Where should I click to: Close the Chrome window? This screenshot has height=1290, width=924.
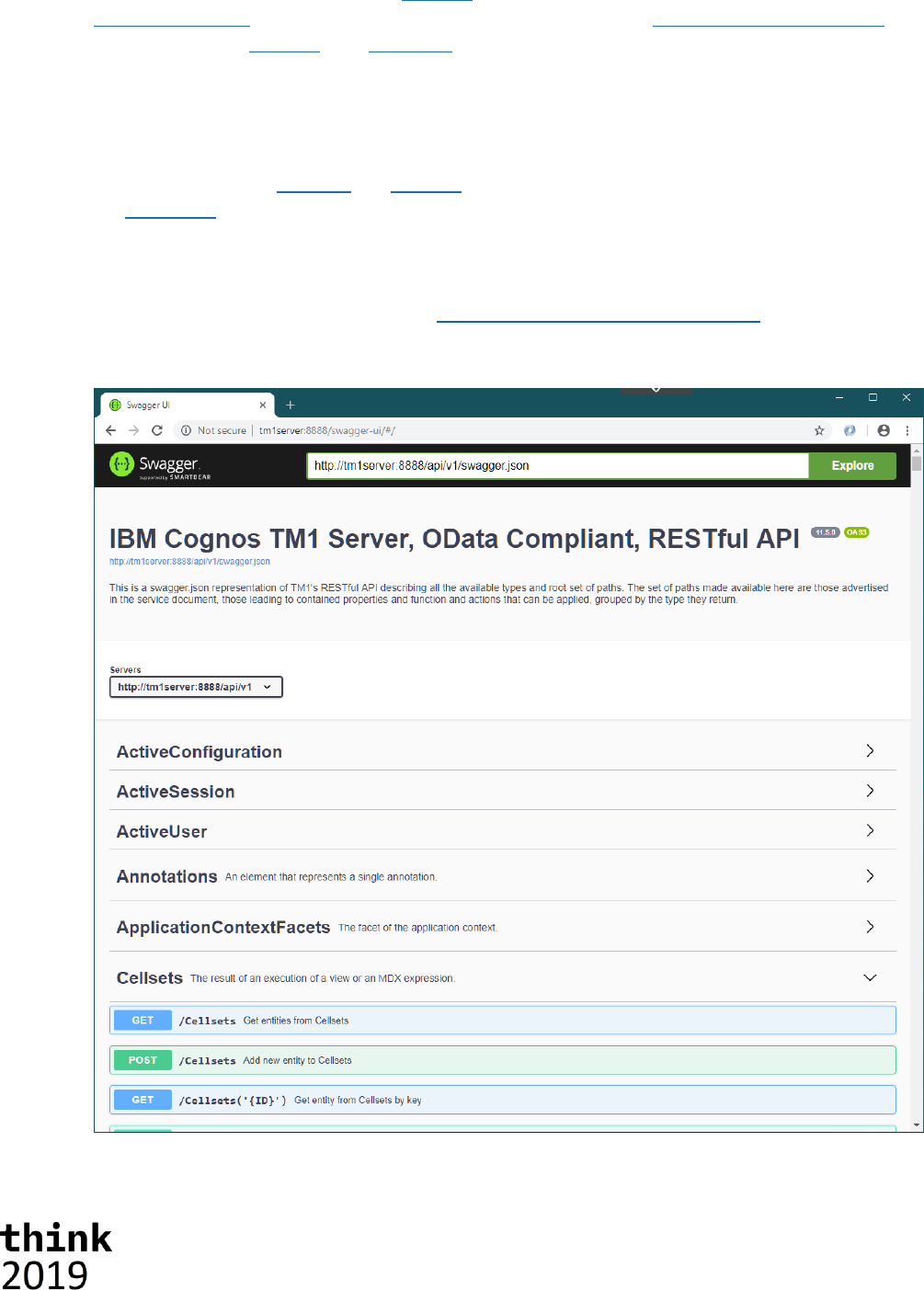coord(907,398)
